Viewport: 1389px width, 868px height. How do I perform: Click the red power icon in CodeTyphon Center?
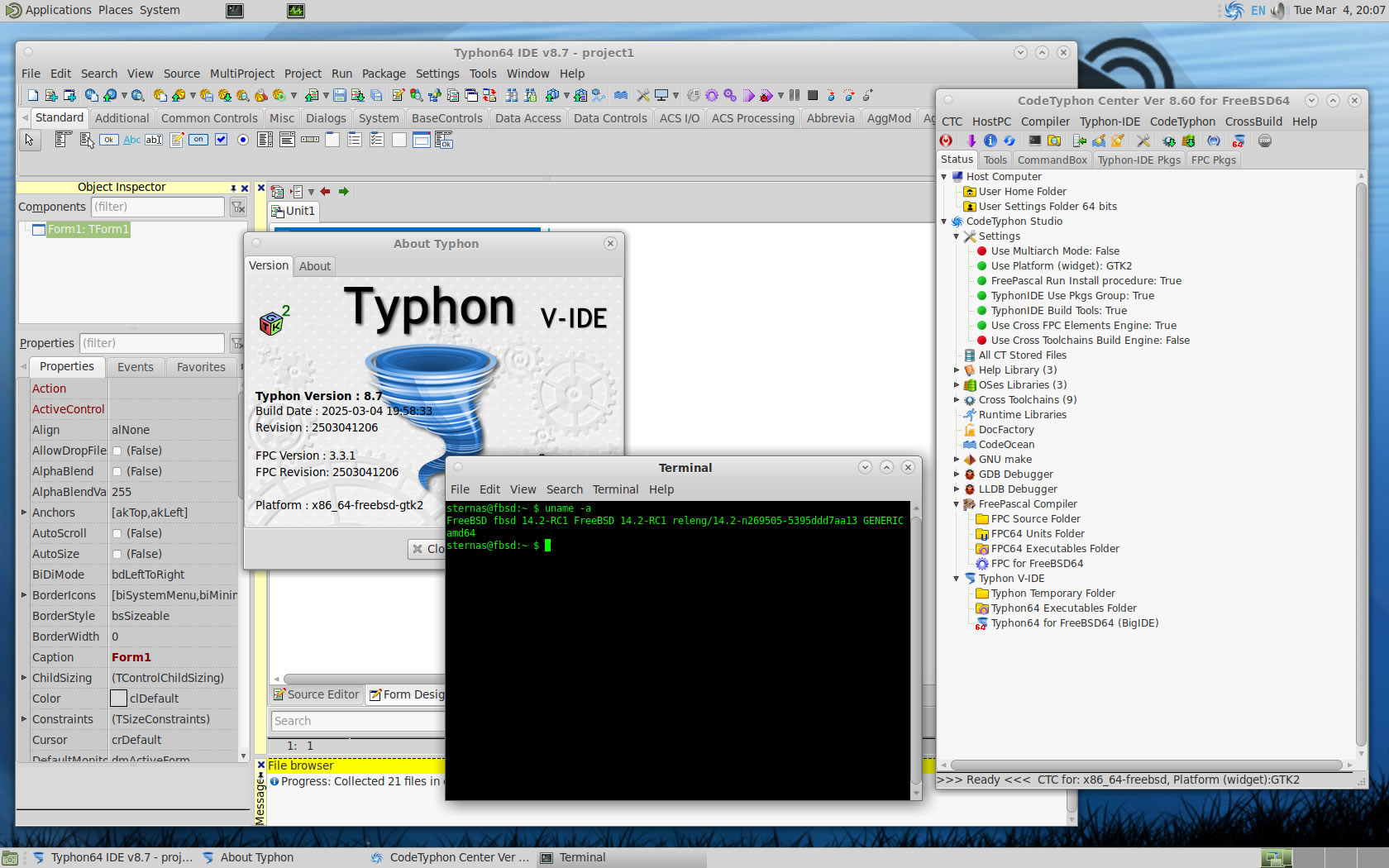pyautogui.click(x=947, y=141)
